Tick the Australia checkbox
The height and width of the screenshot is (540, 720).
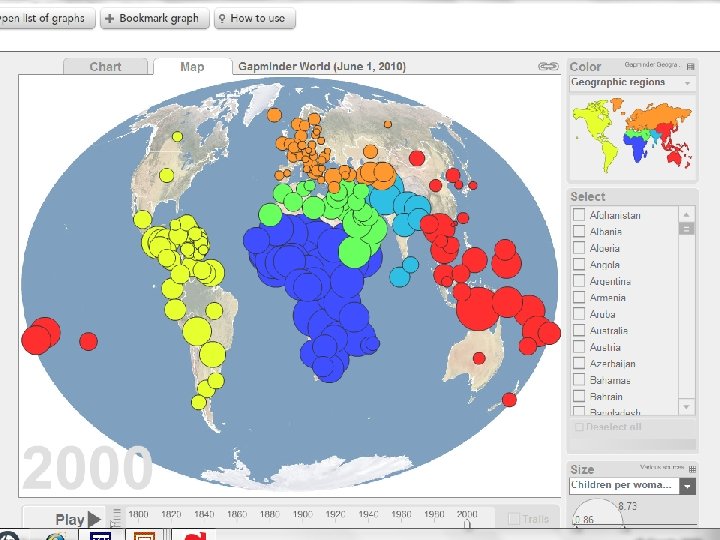point(579,330)
